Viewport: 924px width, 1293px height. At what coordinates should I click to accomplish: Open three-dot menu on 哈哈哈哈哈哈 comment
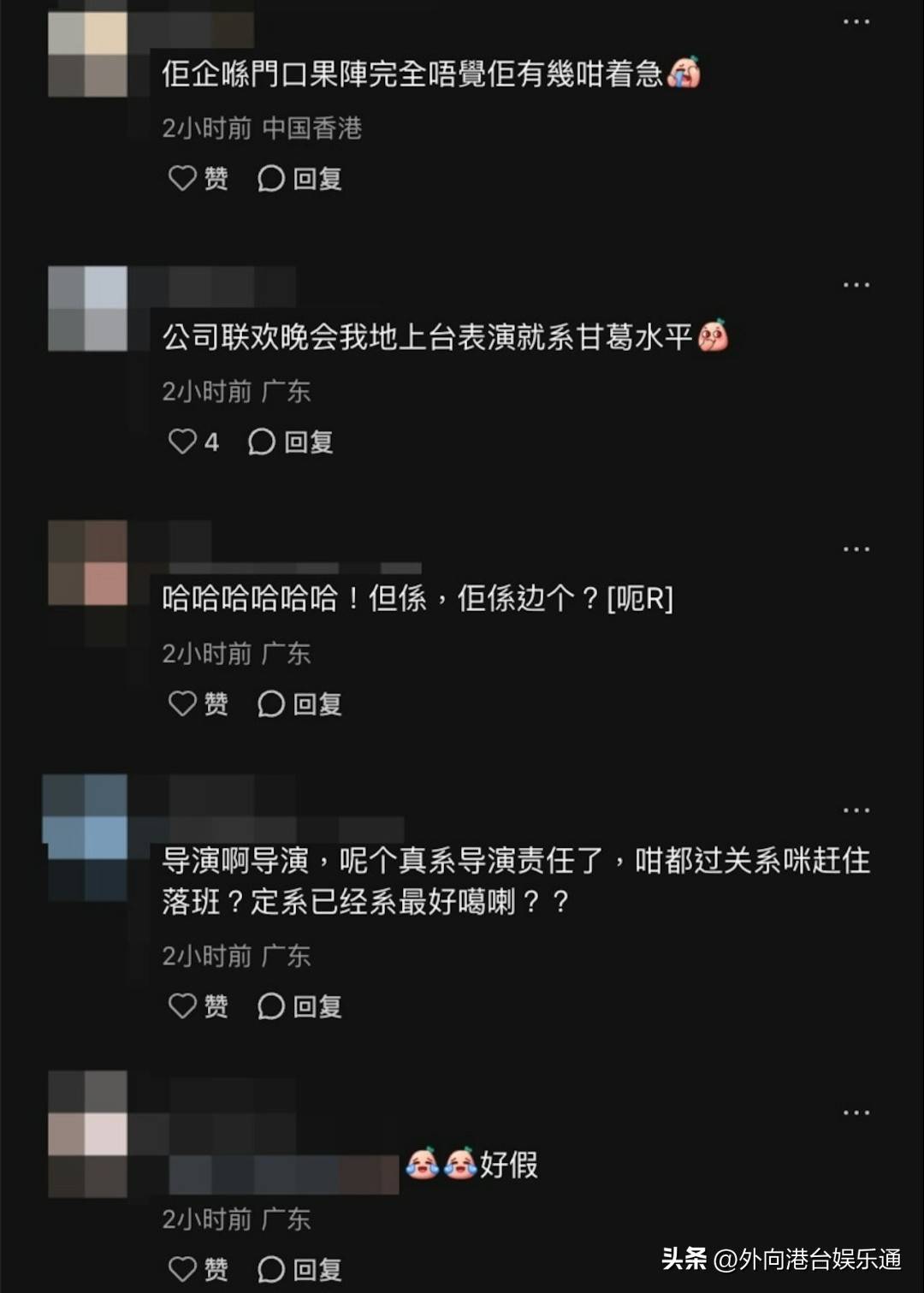856,549
